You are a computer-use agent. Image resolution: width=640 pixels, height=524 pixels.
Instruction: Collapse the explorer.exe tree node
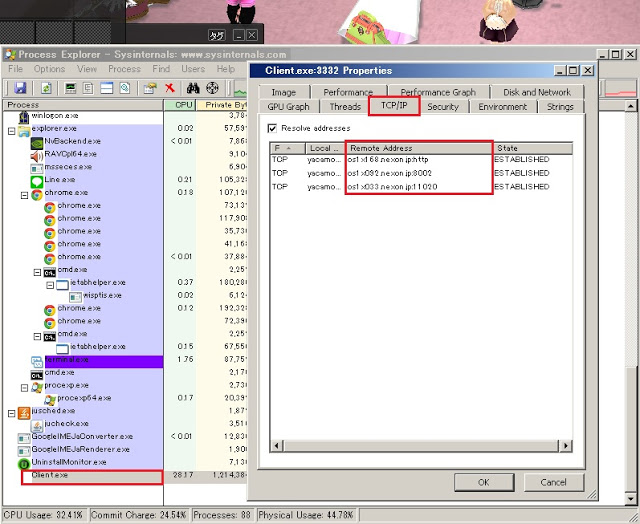click(x=11, y=131)
